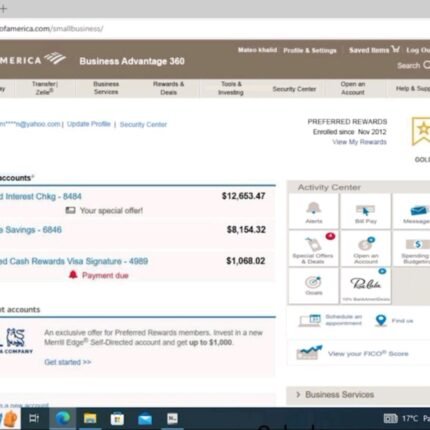Open the Messages envelope icon
This screenshot has width=430, height=430.
[418, 211]
